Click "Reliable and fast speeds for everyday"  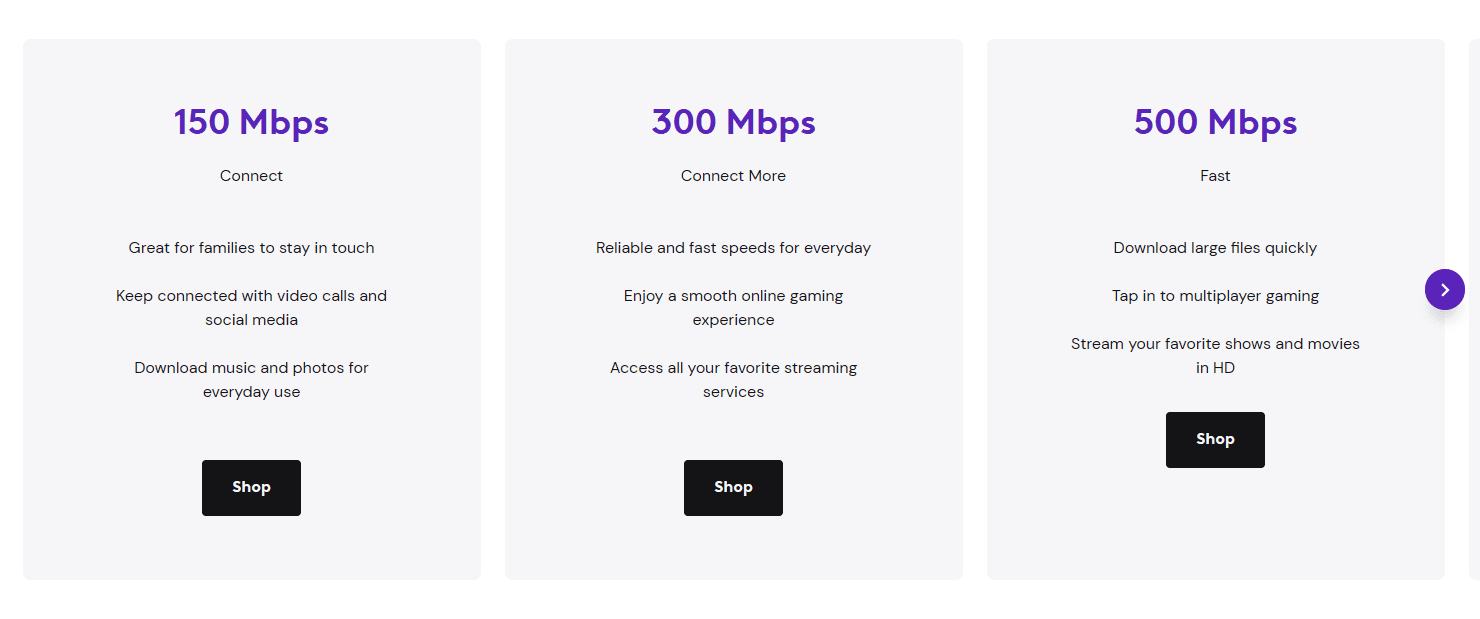coord(733,248)
